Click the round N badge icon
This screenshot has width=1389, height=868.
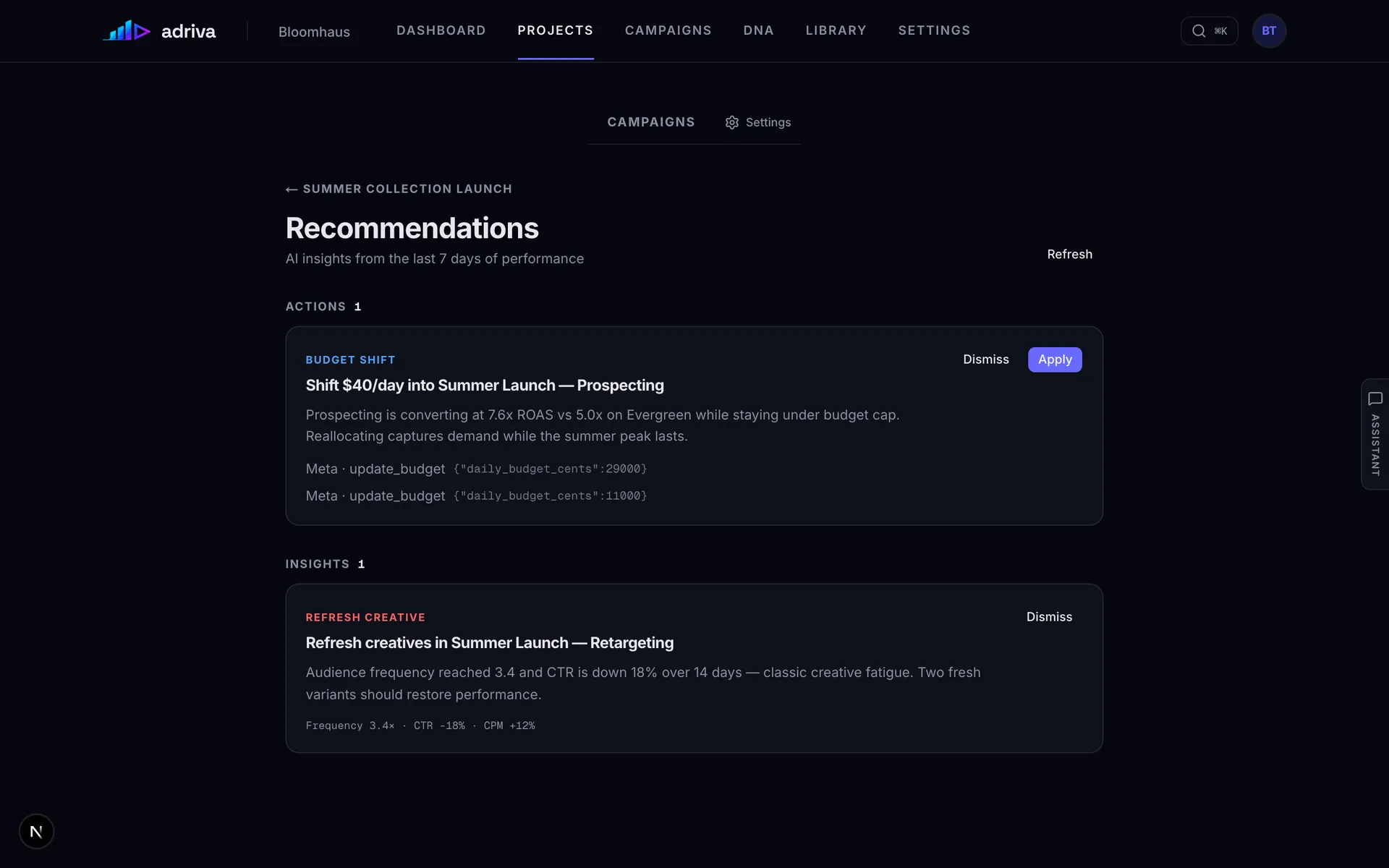36,832
